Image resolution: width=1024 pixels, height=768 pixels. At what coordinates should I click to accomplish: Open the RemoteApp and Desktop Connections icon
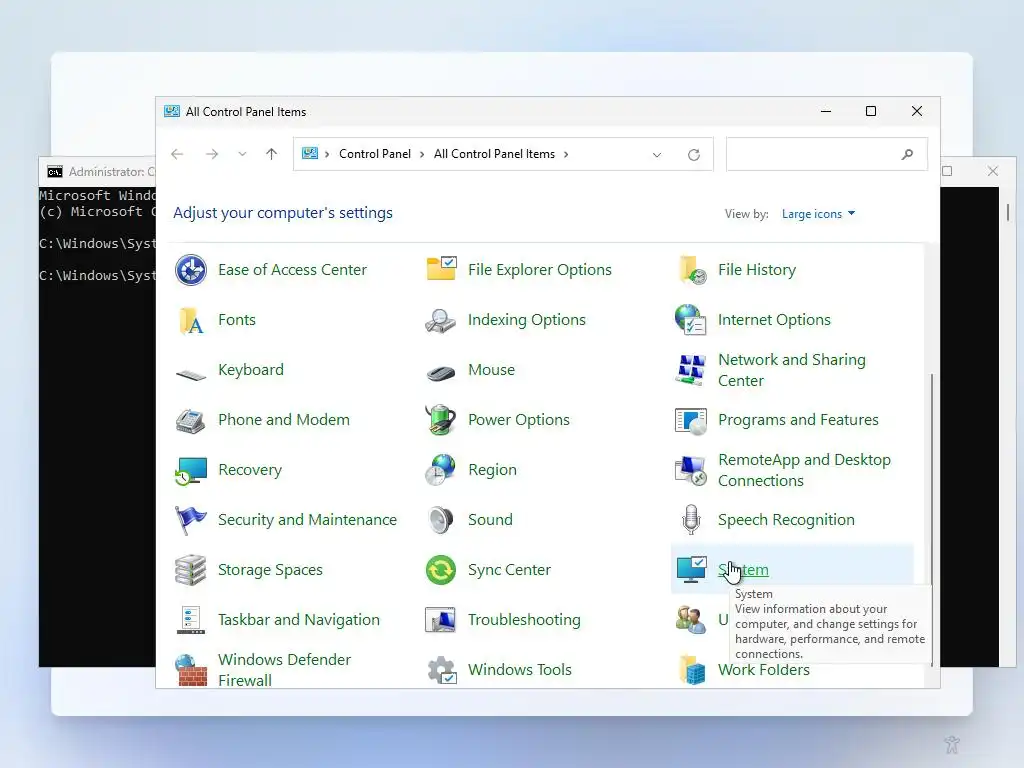point(691,470)
